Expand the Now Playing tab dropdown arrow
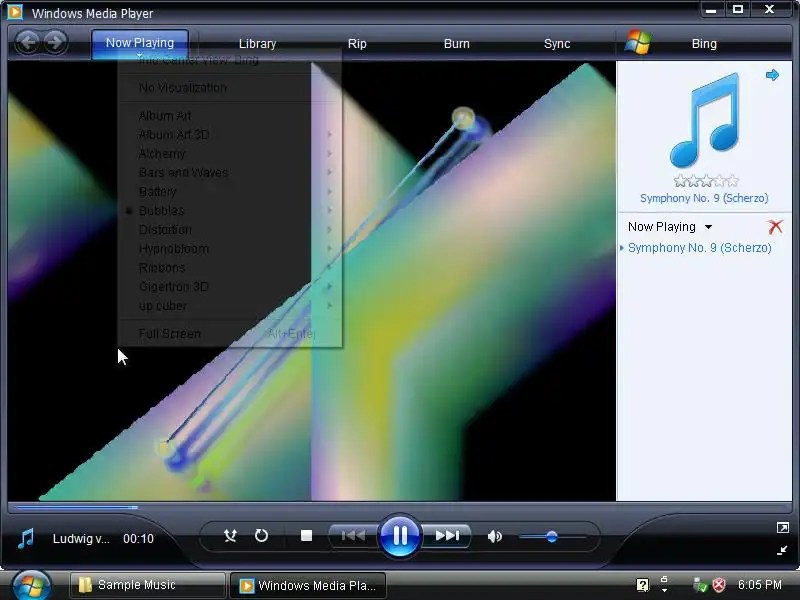Screen dimensions: 800x600 click(x=139, y=55)
